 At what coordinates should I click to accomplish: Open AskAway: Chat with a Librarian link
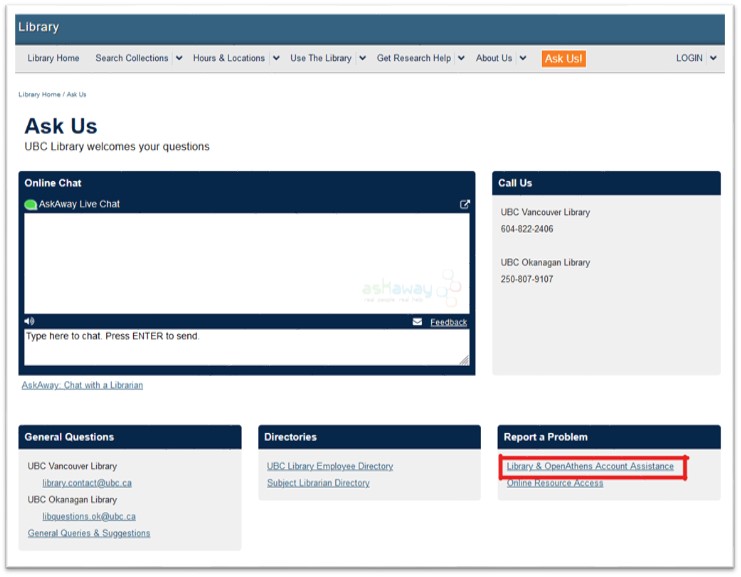[x=82, y=385]
